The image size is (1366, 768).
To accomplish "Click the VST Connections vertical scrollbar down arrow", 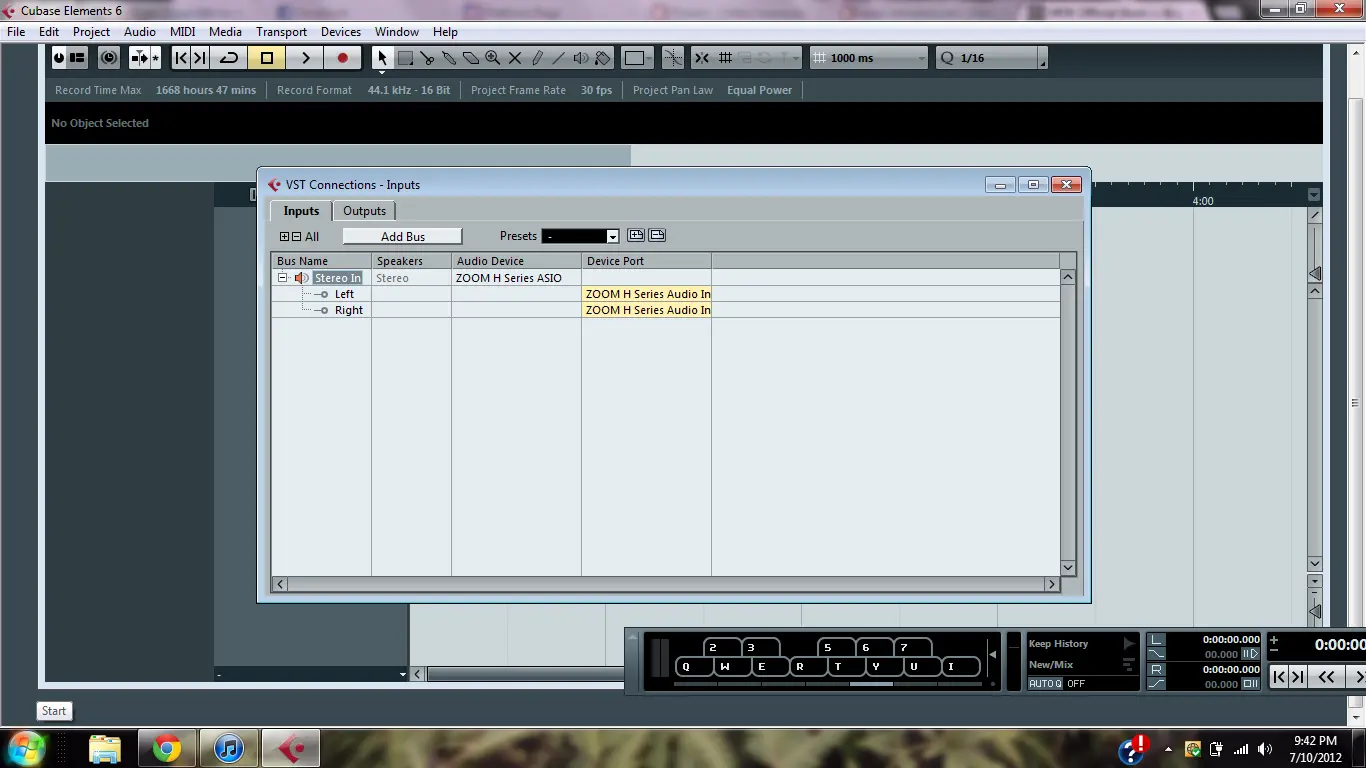I will [x=1068, y=567].
